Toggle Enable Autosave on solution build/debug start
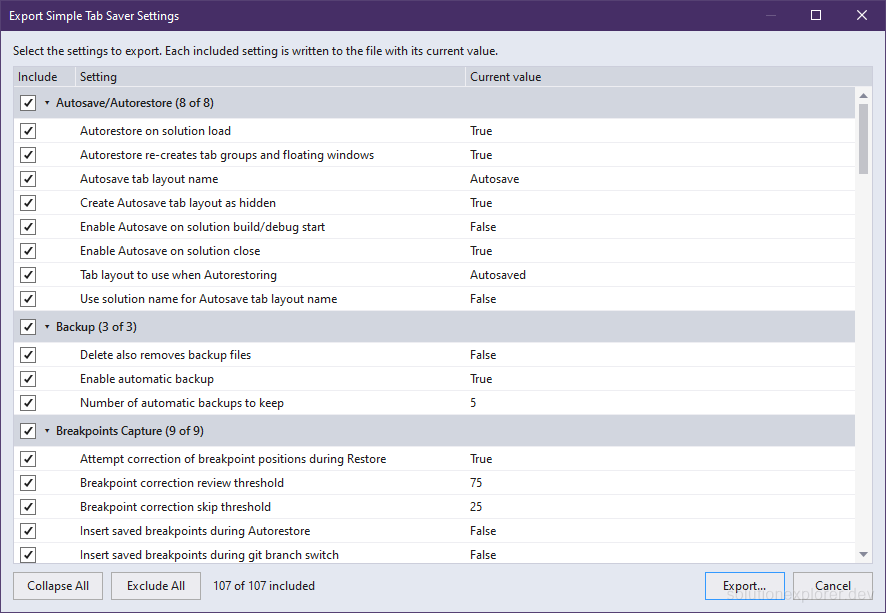This screenshot has height=613, width=886. (x=28, y=227)
